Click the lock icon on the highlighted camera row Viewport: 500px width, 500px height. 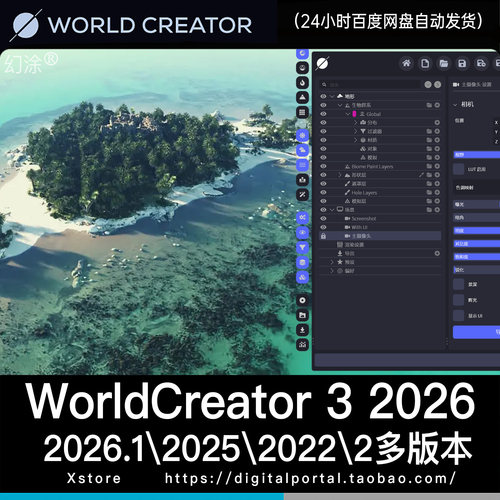[323, 236]
